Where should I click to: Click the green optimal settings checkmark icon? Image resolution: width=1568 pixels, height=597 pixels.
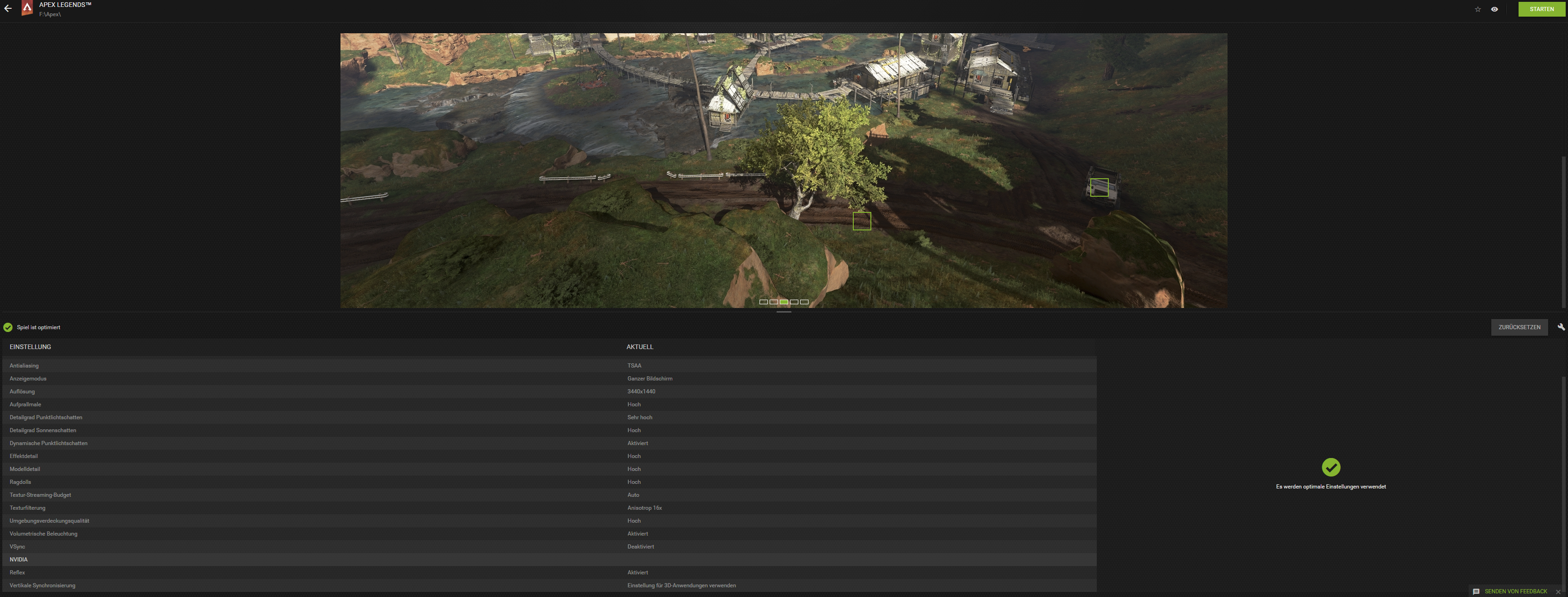tap(1331, 467)
